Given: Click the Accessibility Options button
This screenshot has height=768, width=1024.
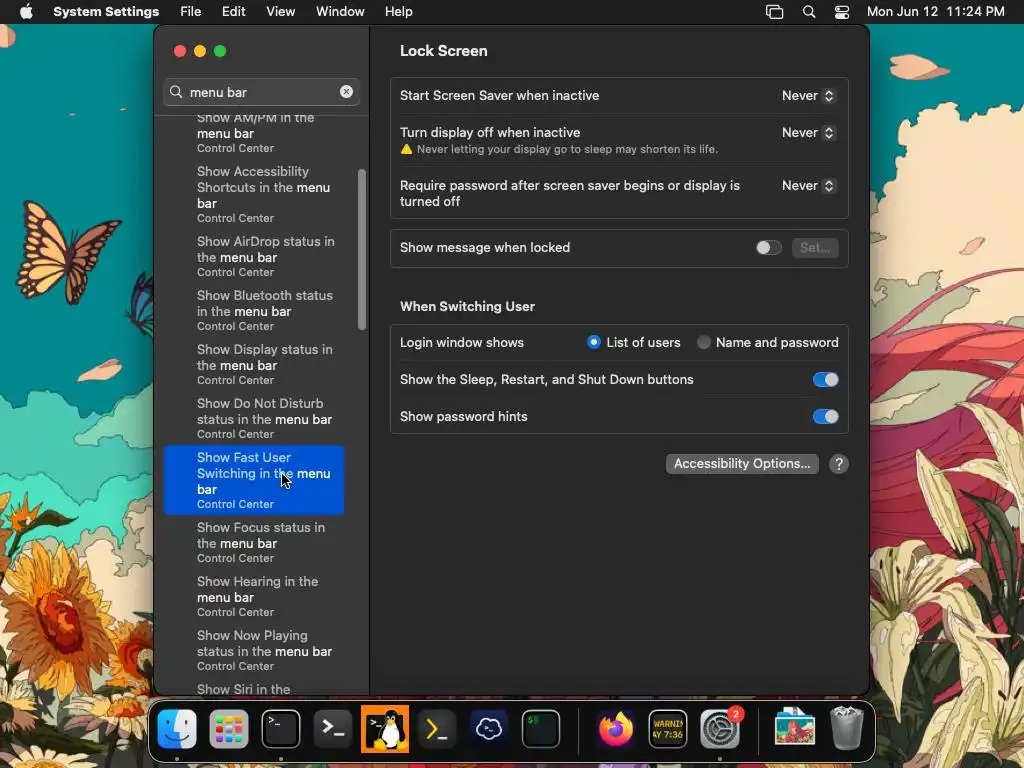Looking at the screenshot, I should 742,464.
